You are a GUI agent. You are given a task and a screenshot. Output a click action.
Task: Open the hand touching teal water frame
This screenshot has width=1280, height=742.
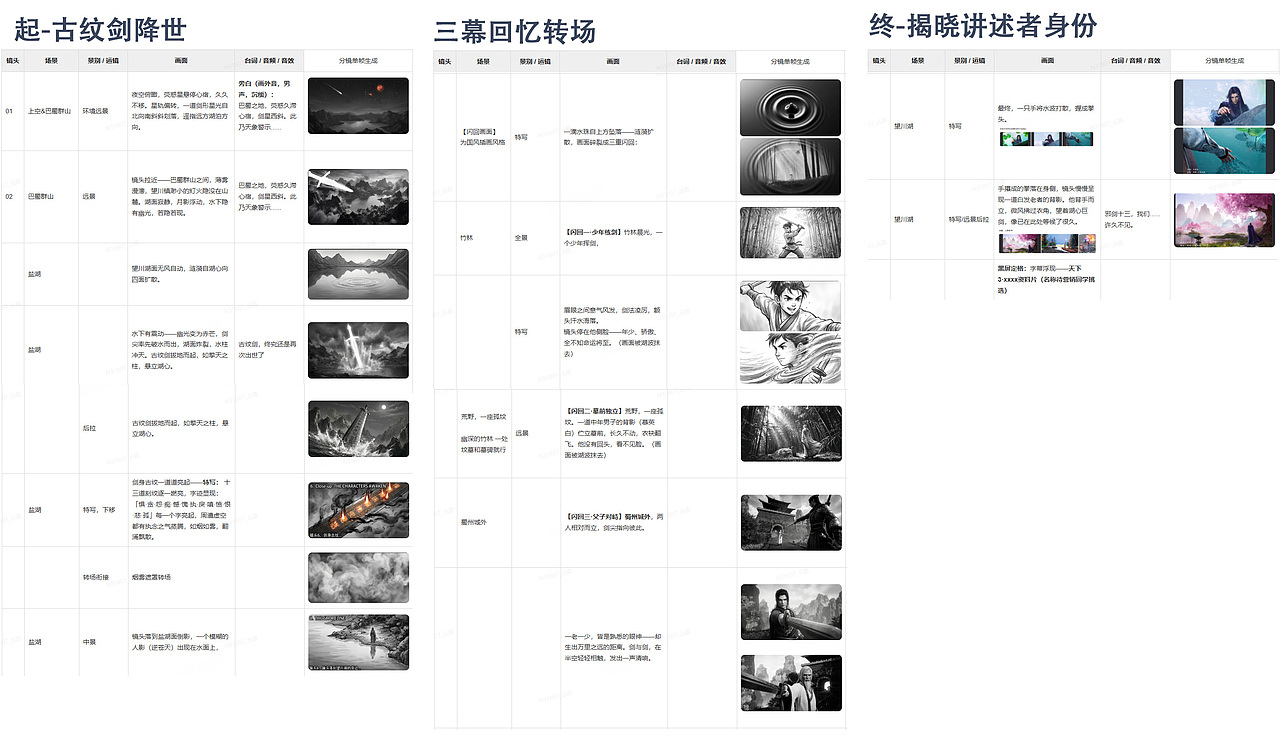click(1224, 151)
